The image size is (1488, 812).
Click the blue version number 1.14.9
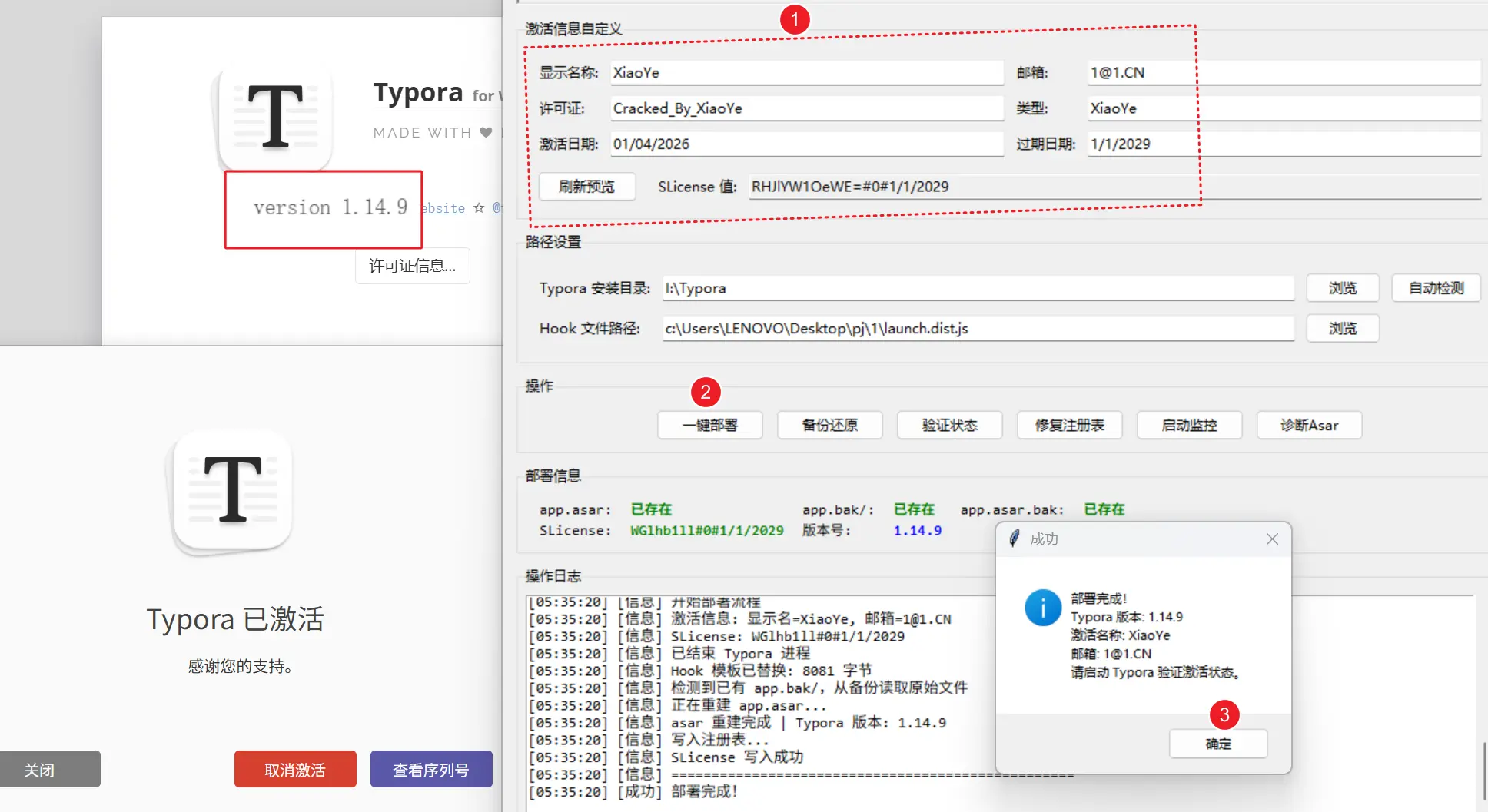(917, 530)
